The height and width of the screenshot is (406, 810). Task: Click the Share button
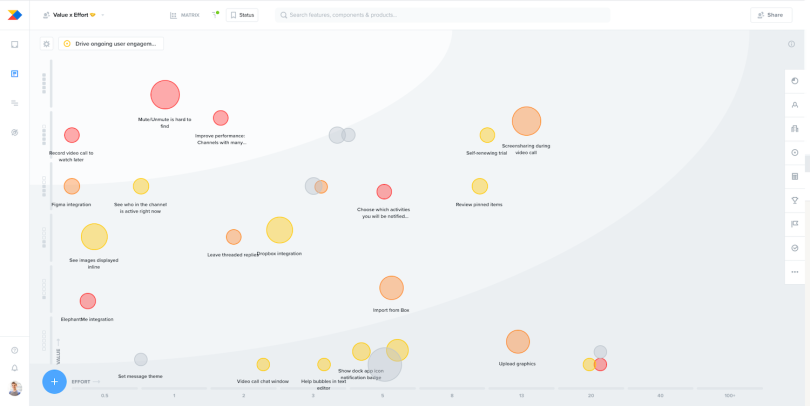(771, 15)
